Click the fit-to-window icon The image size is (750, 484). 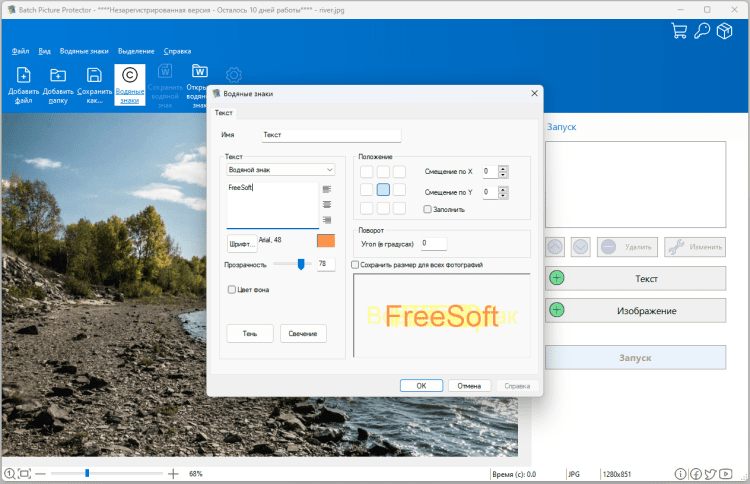pyautogui.click(x=24, y=473)
